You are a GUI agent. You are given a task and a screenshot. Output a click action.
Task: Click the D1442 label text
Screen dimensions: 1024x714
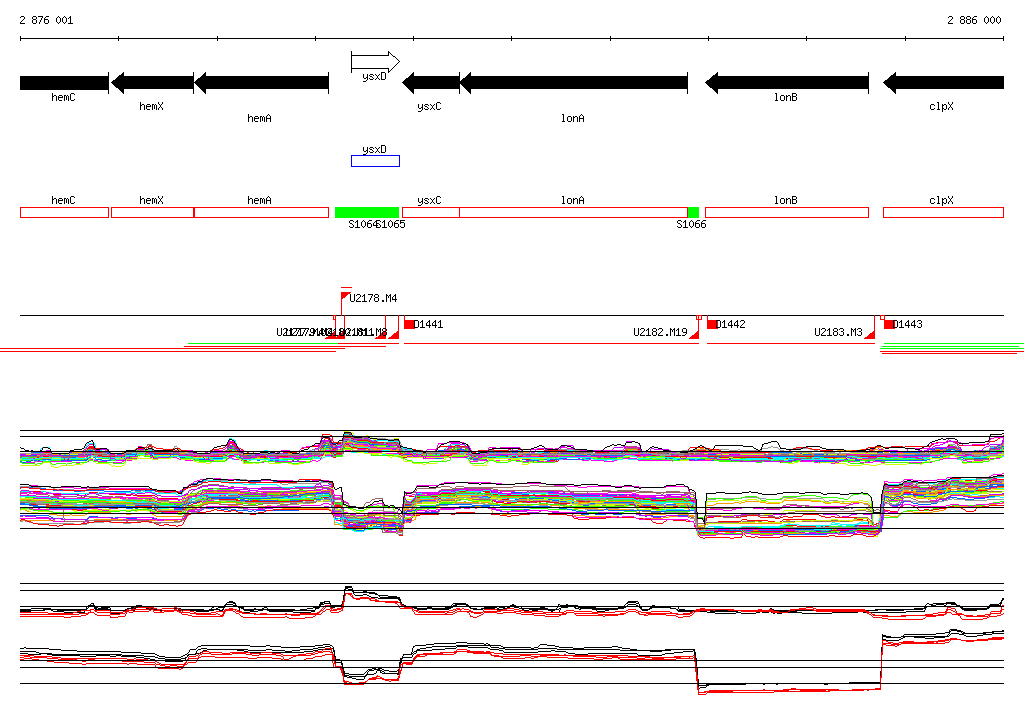pyautogui.click(x=731, y=324)
